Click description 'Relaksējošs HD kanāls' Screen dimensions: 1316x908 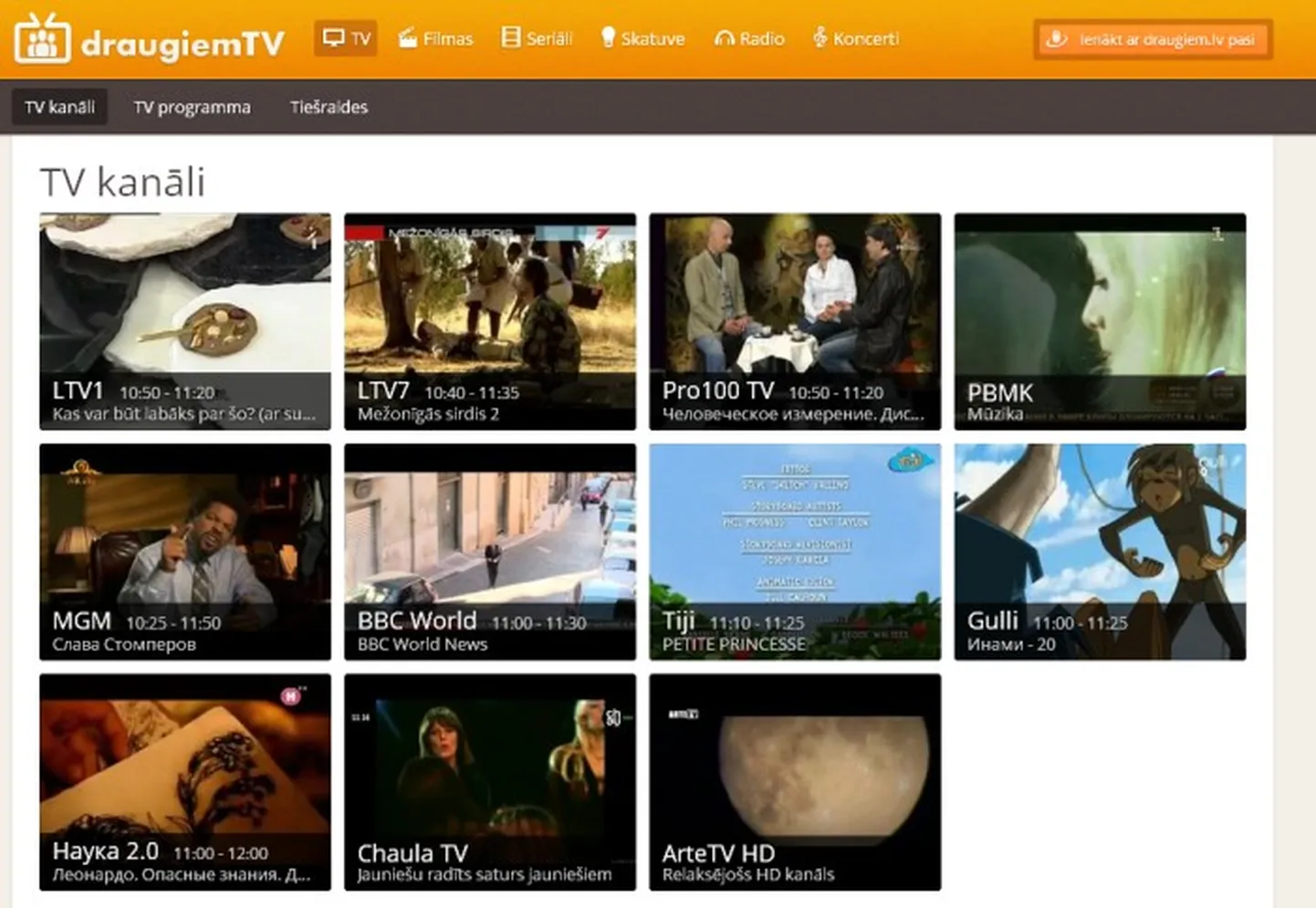tap(748, 874)
